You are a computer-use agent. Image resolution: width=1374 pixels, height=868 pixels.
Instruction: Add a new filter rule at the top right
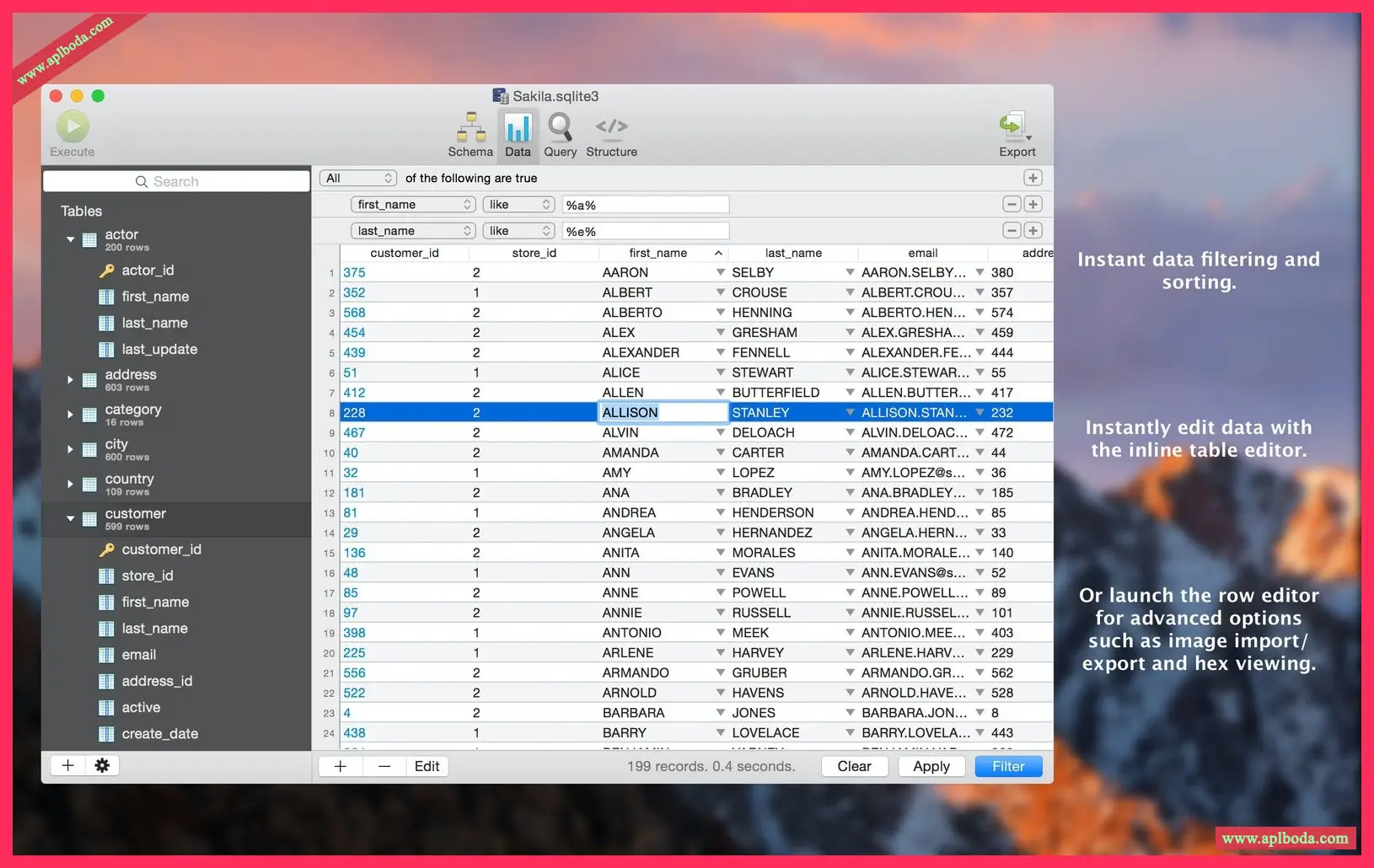click(1033, 178)
